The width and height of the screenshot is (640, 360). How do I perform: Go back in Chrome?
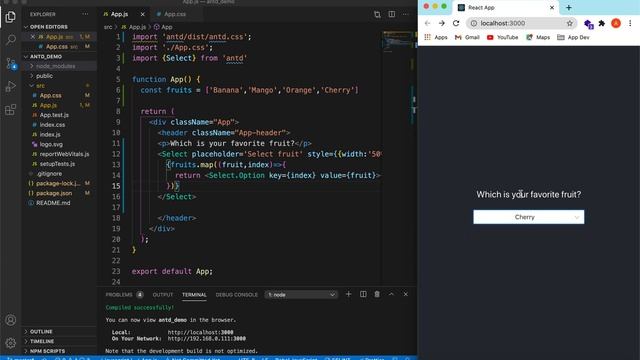(427, 24)
